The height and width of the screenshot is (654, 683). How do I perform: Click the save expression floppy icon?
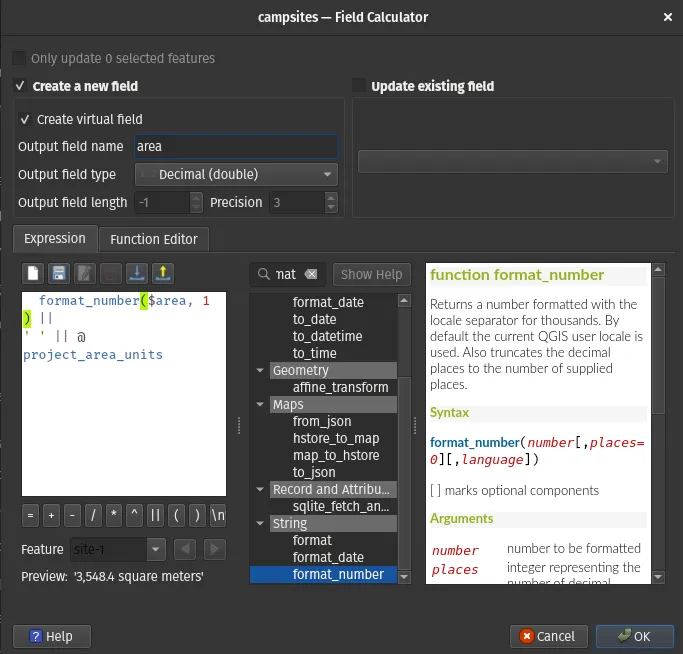pos(59,274)
